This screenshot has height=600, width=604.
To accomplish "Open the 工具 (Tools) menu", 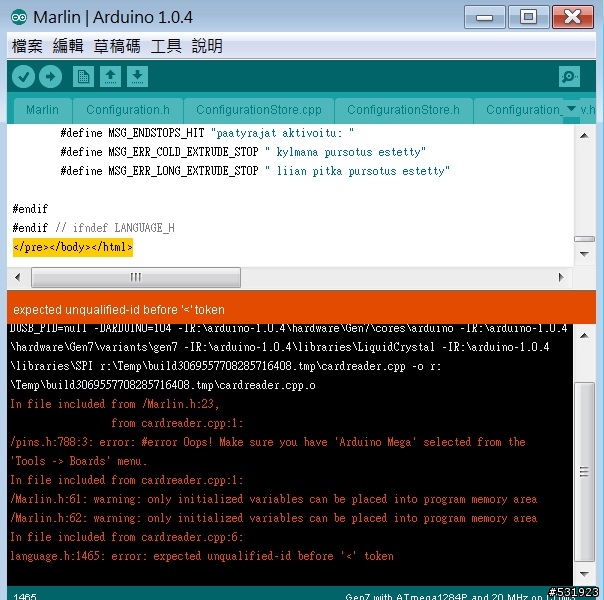I will point(166,46).
